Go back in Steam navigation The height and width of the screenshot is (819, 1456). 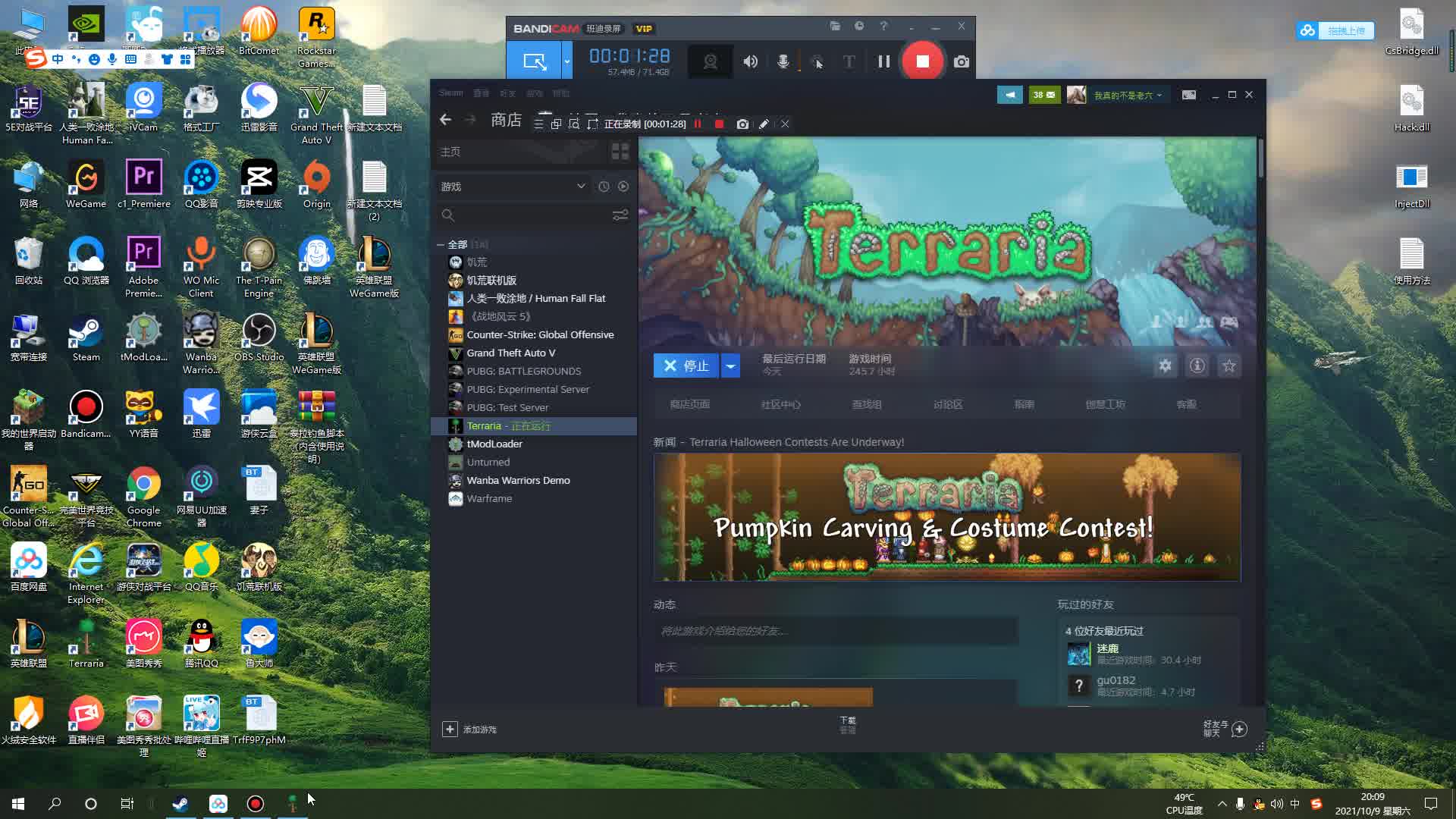pyautogui.click(x=445, y=120)
